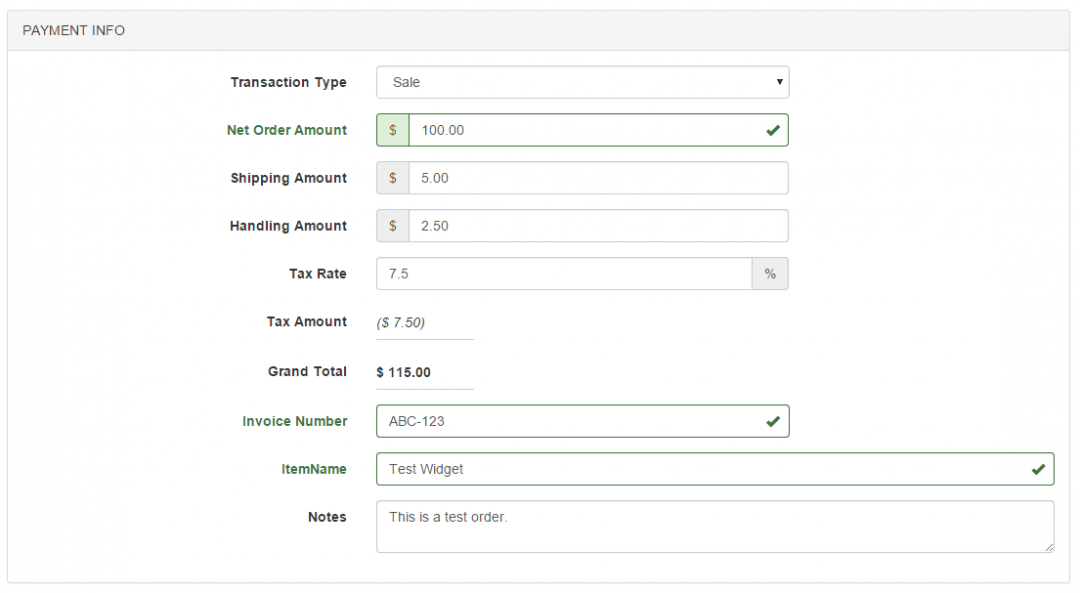Click the PAYMENT INFO section header
Viewport: 1080px width, 593px height.
pyautogui.click(x=72, y=30)
